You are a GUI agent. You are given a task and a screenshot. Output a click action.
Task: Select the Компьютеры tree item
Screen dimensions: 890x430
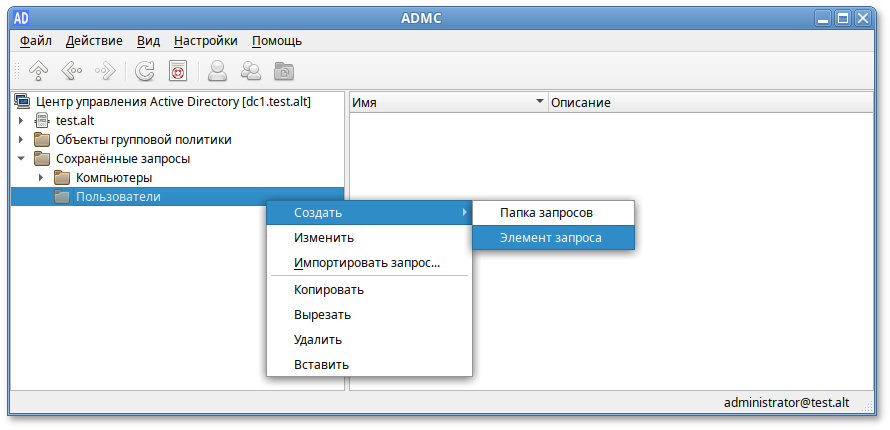tap(114, 178)
